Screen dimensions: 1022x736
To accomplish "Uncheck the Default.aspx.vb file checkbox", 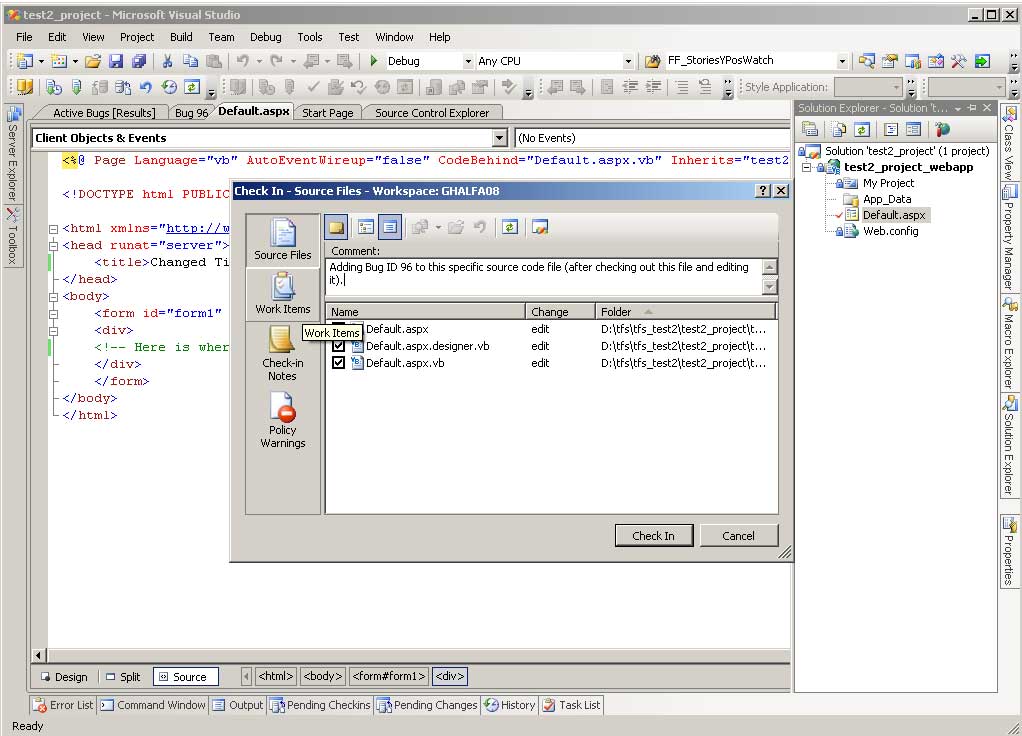I will [x=338, y=362].
